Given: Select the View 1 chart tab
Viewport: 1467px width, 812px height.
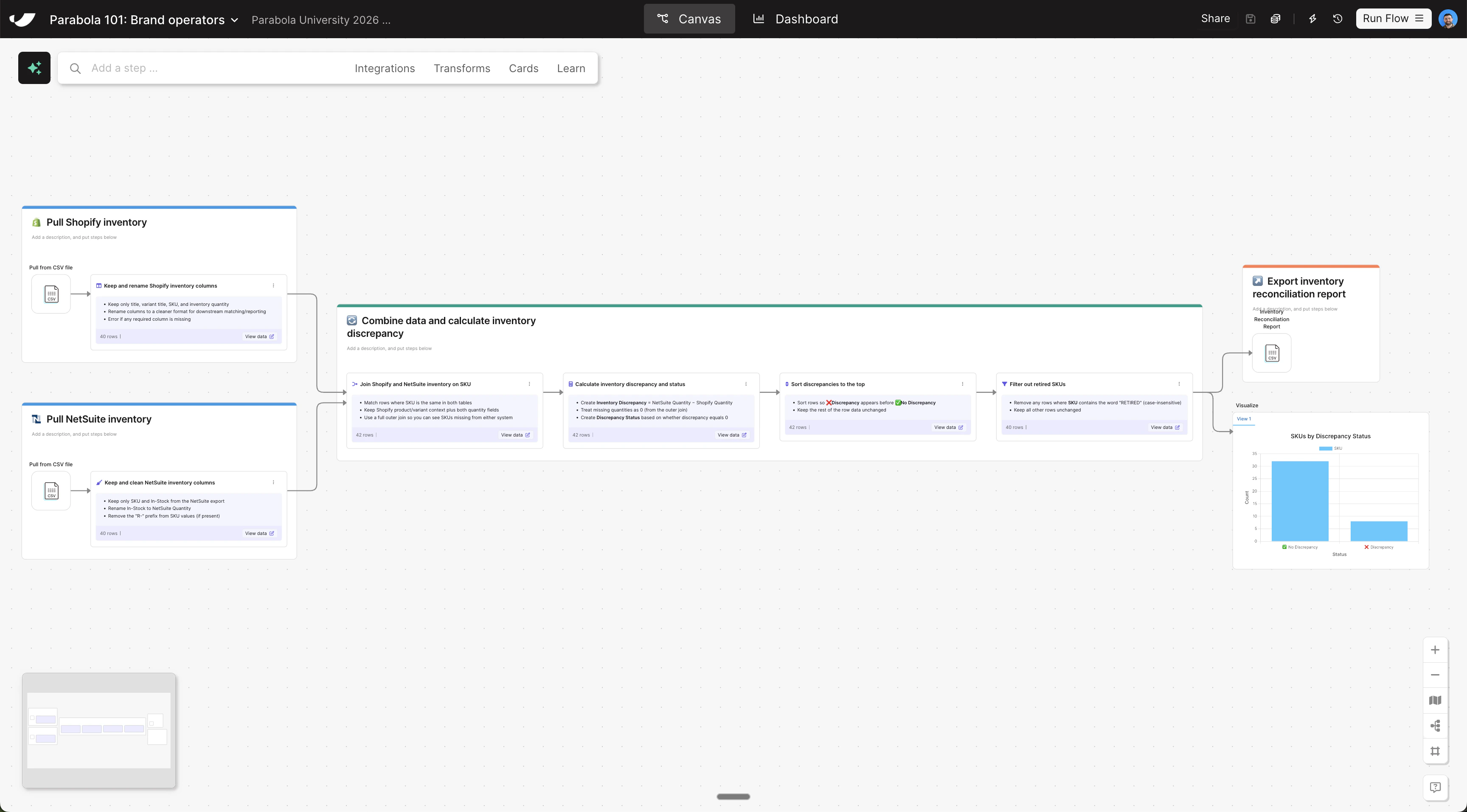Looking at the screenshot, I should pyautogui.click(x=1244, y=419).
